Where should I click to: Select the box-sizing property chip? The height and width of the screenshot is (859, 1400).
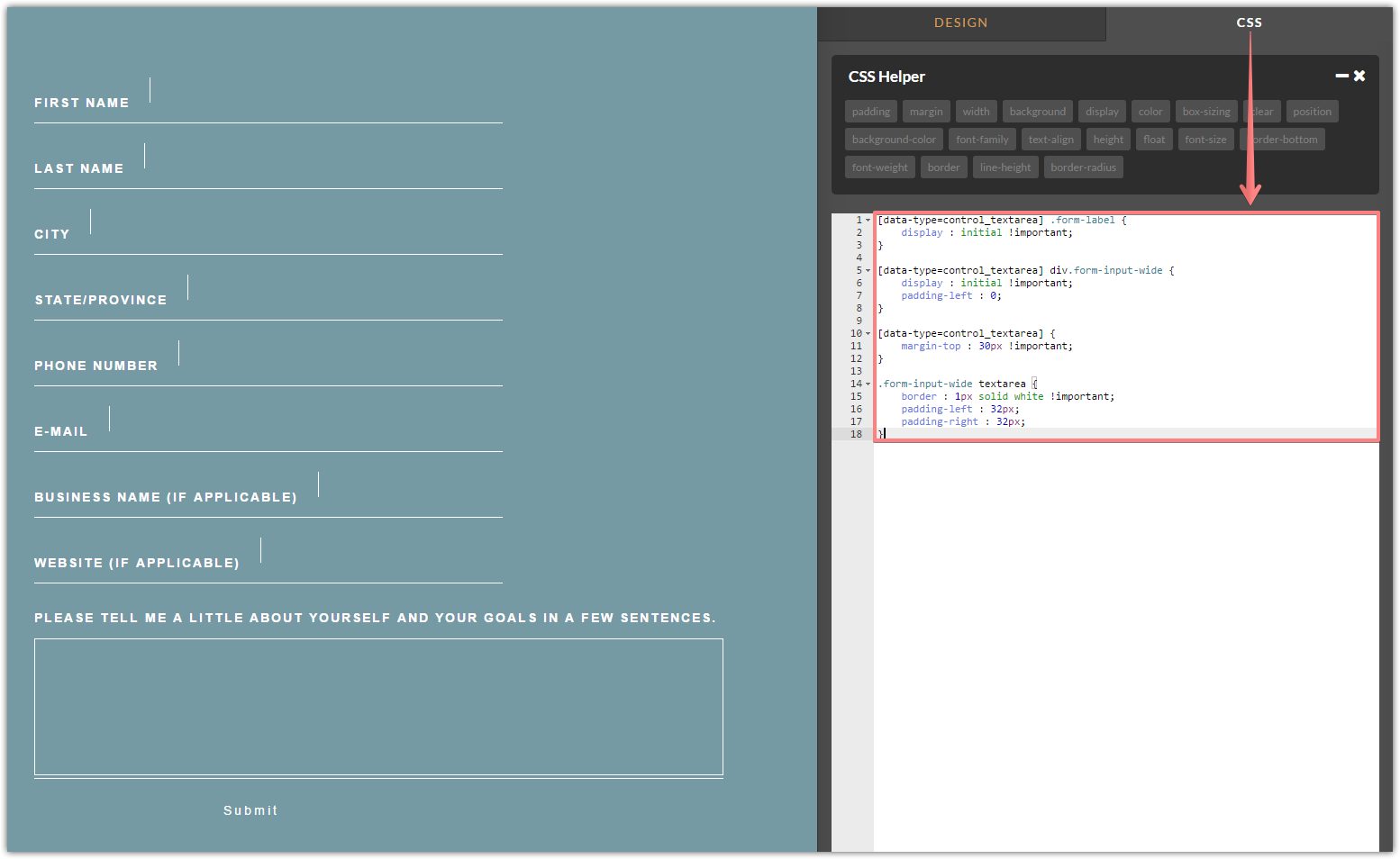coord(1205,111)
